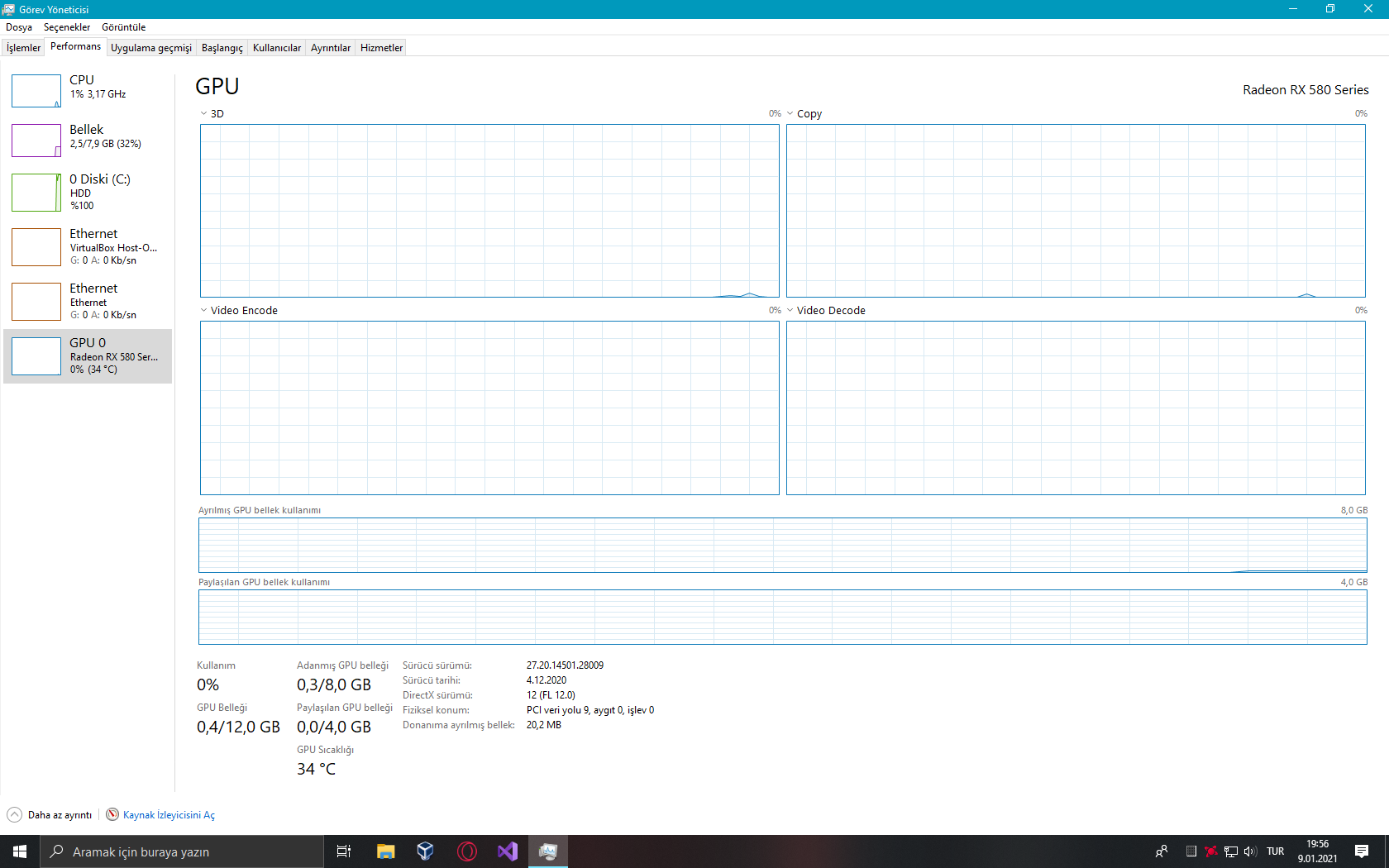This screenshot has height=868, width=1389.
Task: Open the Action Center notification icon
Action: 1362,851
